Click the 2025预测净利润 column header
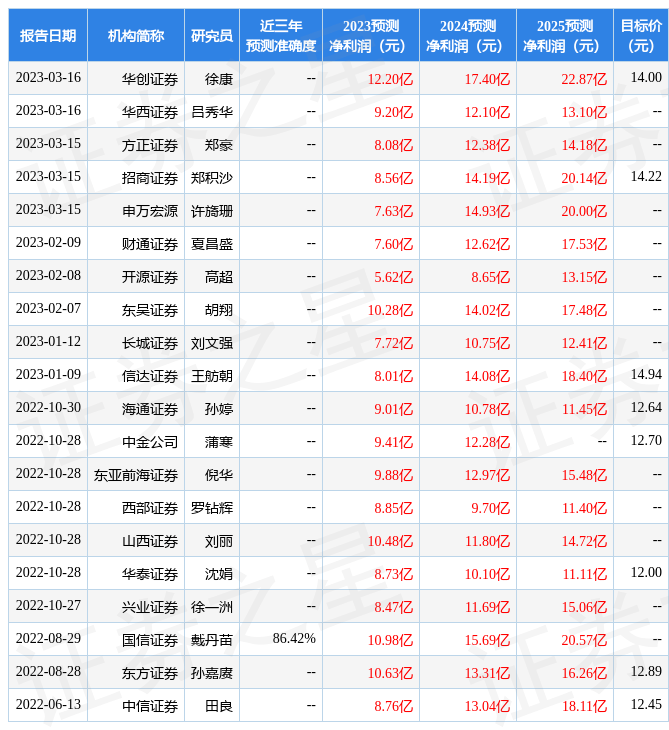669x730 pixels. [x=564, y=35]
